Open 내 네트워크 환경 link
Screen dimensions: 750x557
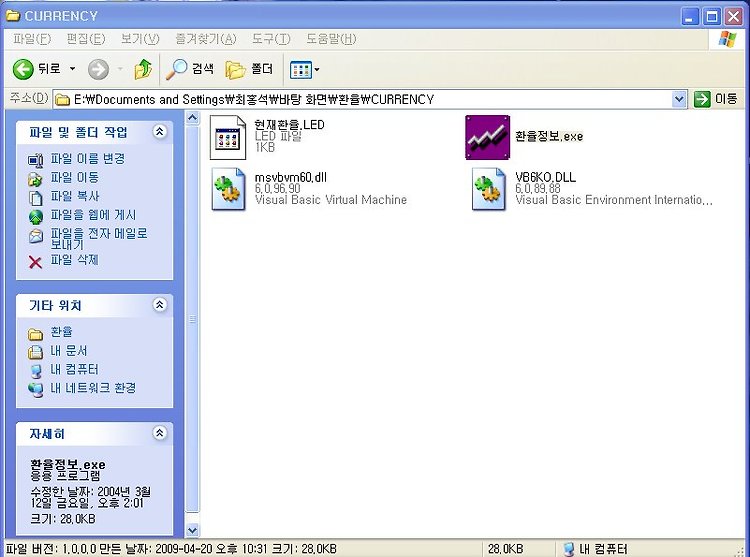pos(93,388)
